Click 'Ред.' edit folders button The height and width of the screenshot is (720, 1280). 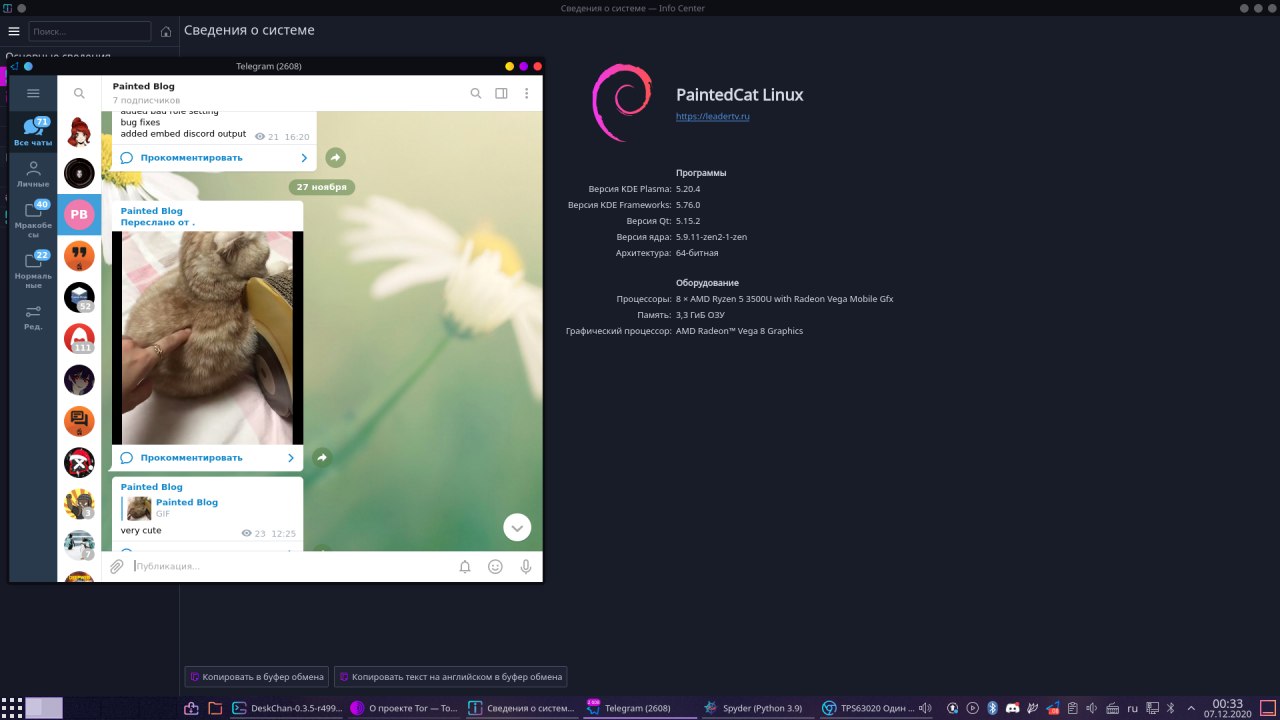point(33,317)
